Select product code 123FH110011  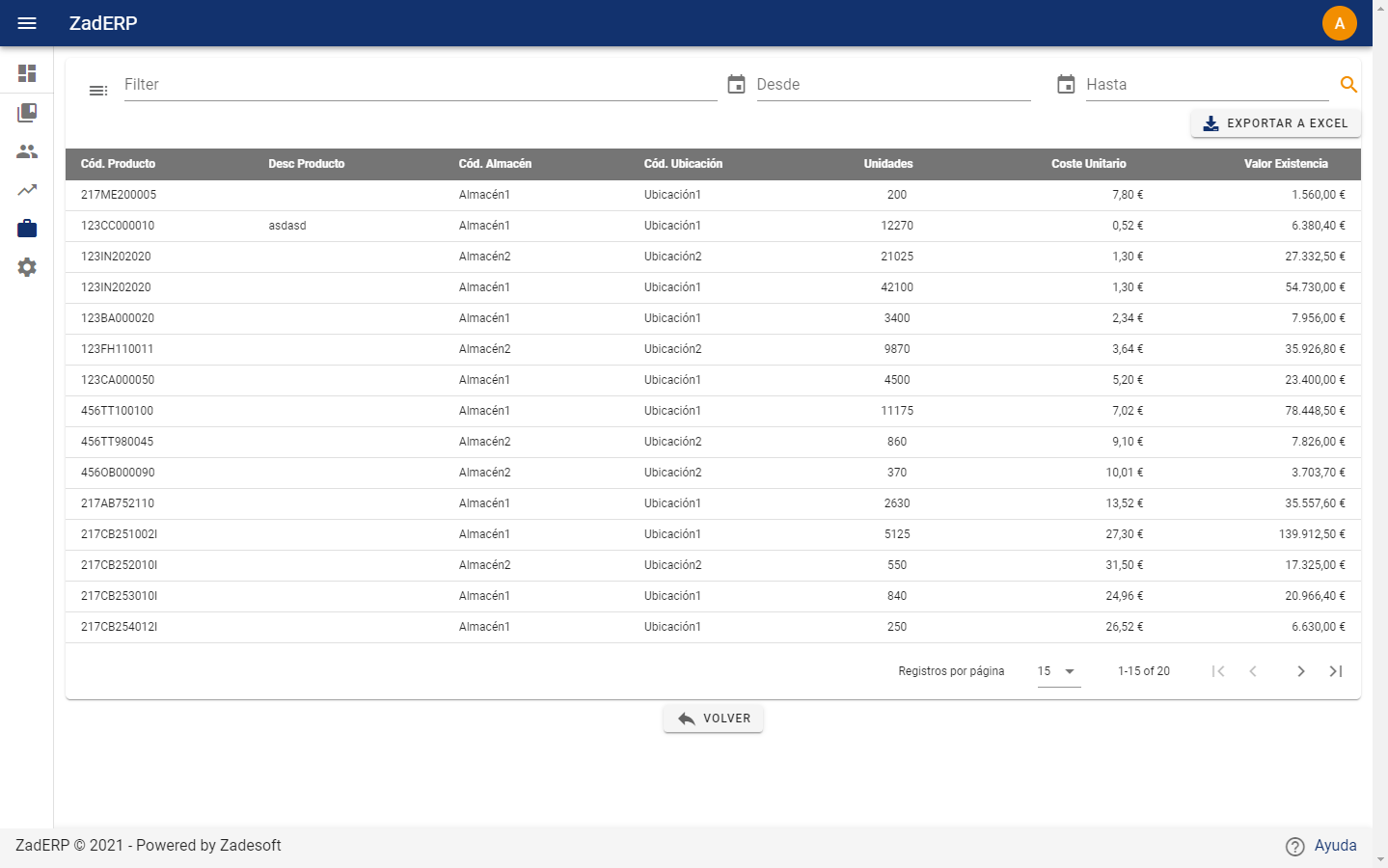pos(117,349)
